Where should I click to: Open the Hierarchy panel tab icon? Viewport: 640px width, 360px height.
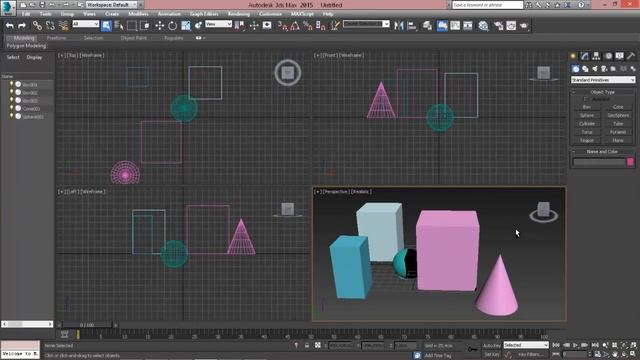click(x=596, y=56)
